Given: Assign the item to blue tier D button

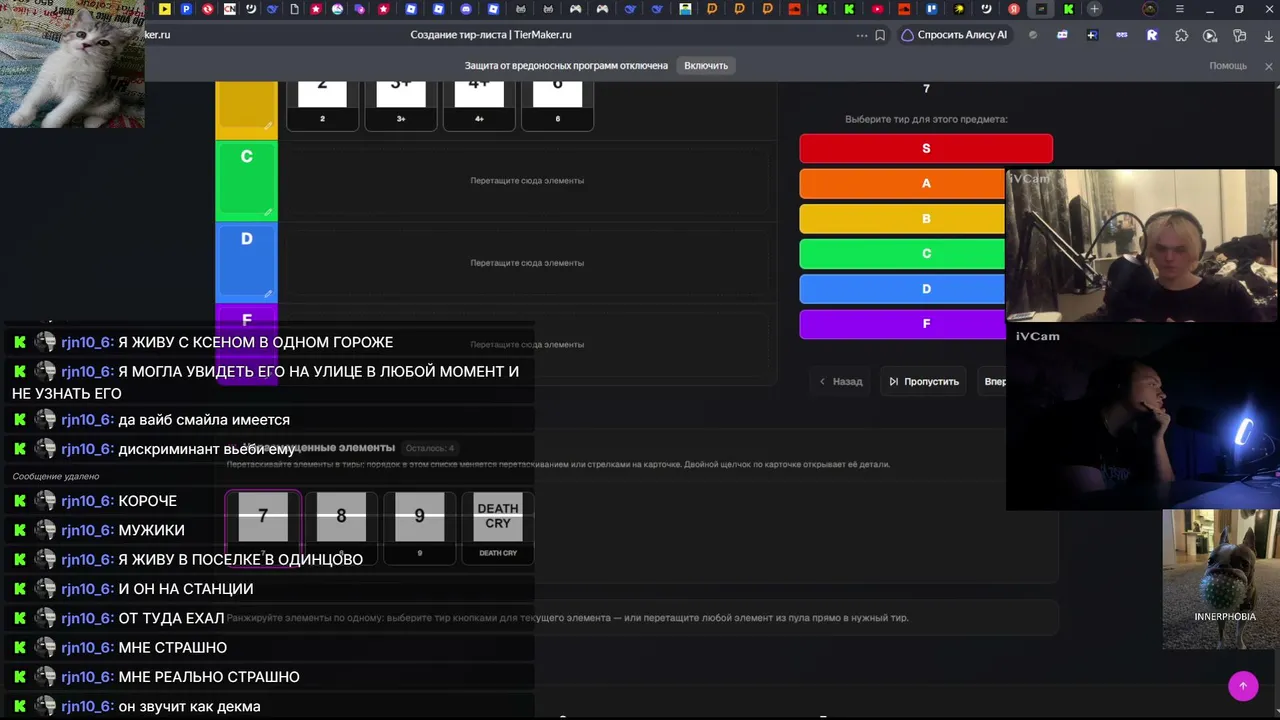Looking at the screenshot, I should [902, 288].
